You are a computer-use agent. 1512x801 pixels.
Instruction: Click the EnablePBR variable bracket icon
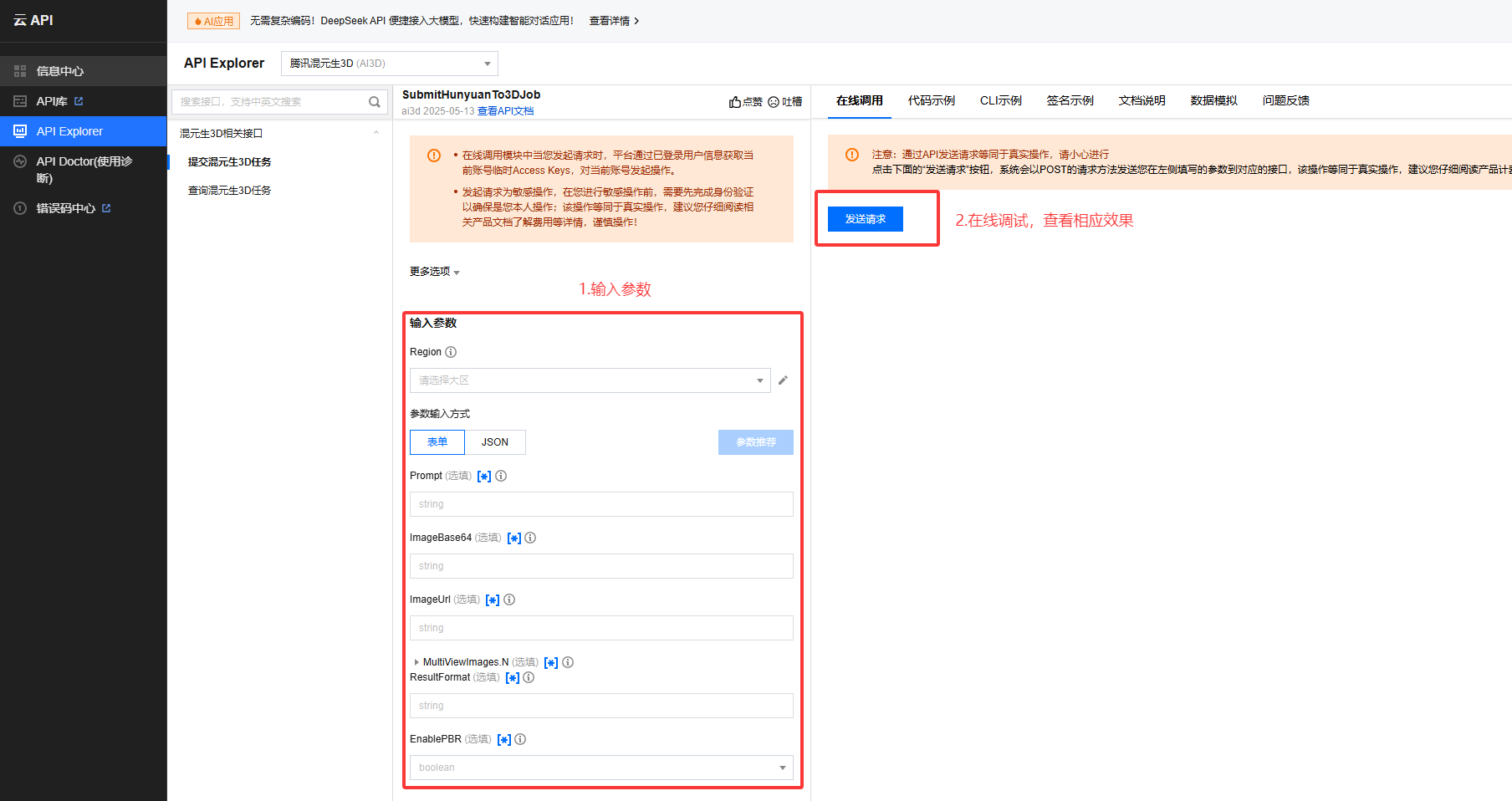504,740
